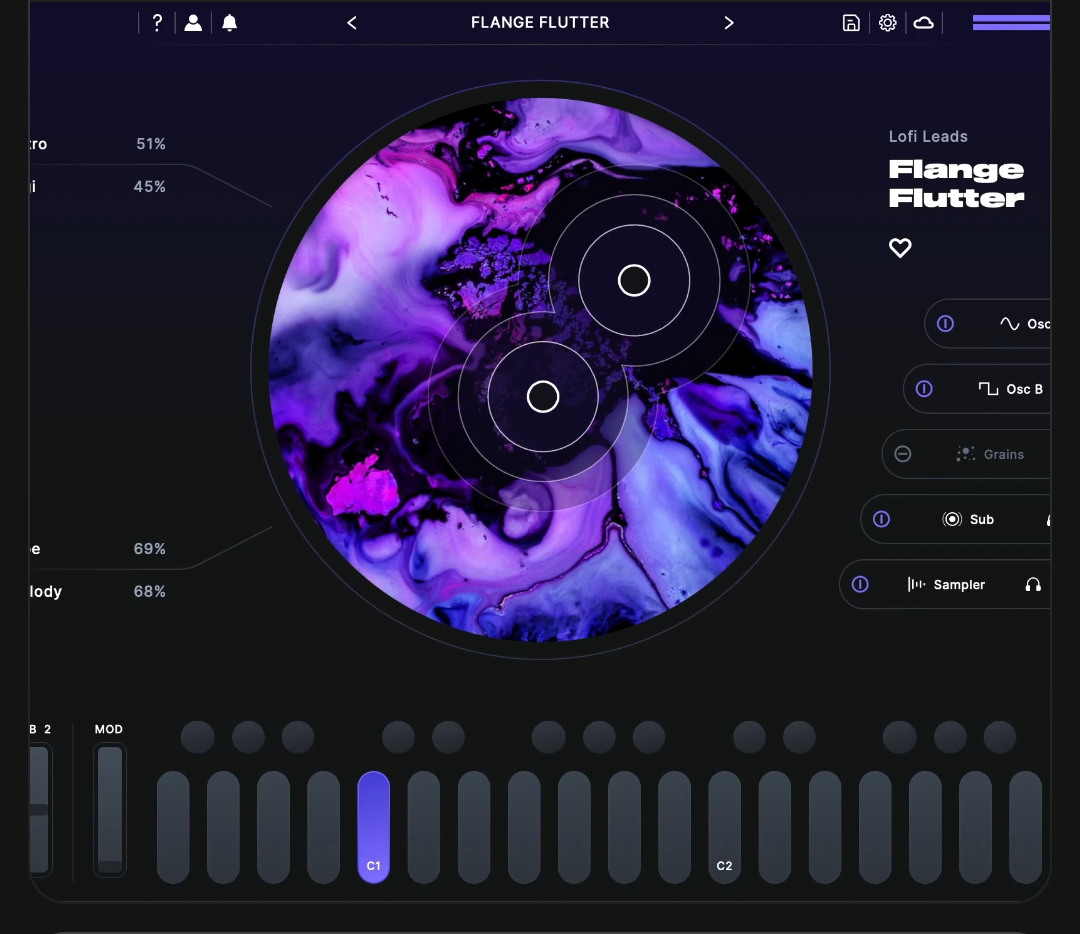Viewport: 1080px width, 934px height.
Task: Select the Osc B layer tab
Action: [x=1010, y=389]
